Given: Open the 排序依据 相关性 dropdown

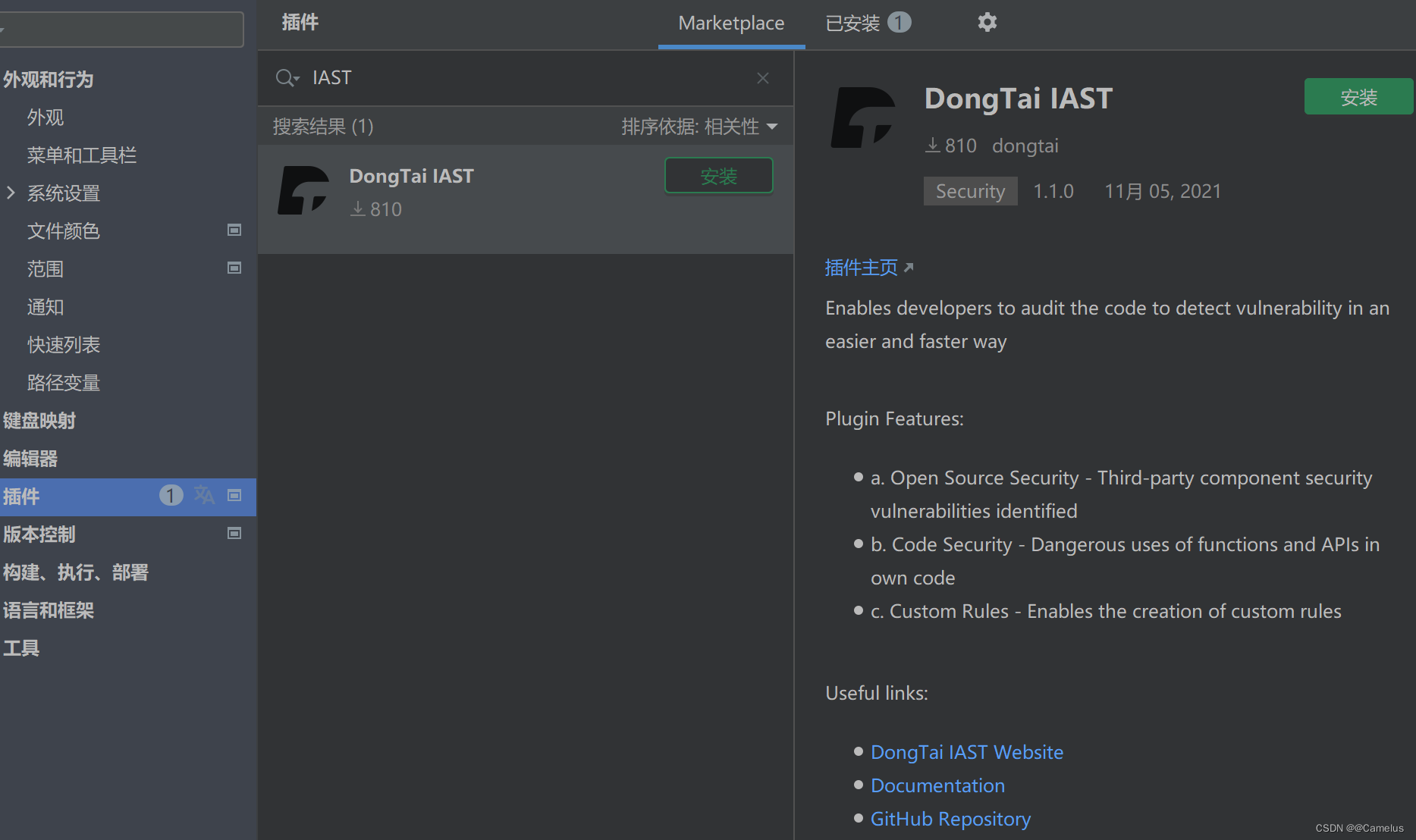Looking at the screenshot, I should (x=701, y=126).
